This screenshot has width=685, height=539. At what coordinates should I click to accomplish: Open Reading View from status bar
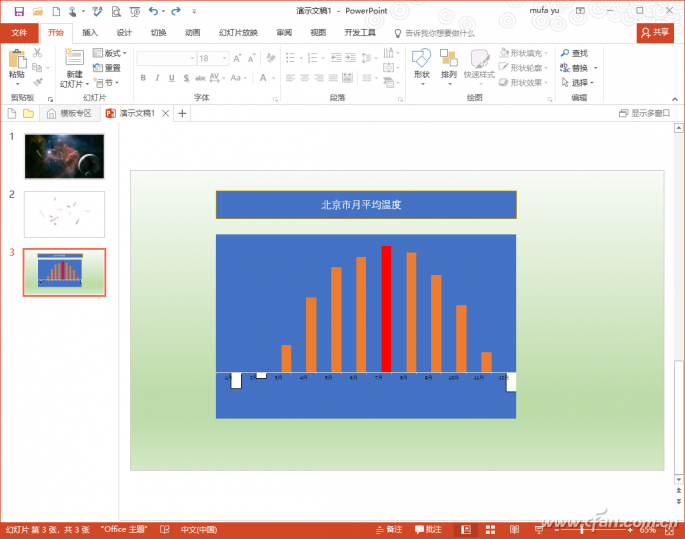[x=514, y=530]
